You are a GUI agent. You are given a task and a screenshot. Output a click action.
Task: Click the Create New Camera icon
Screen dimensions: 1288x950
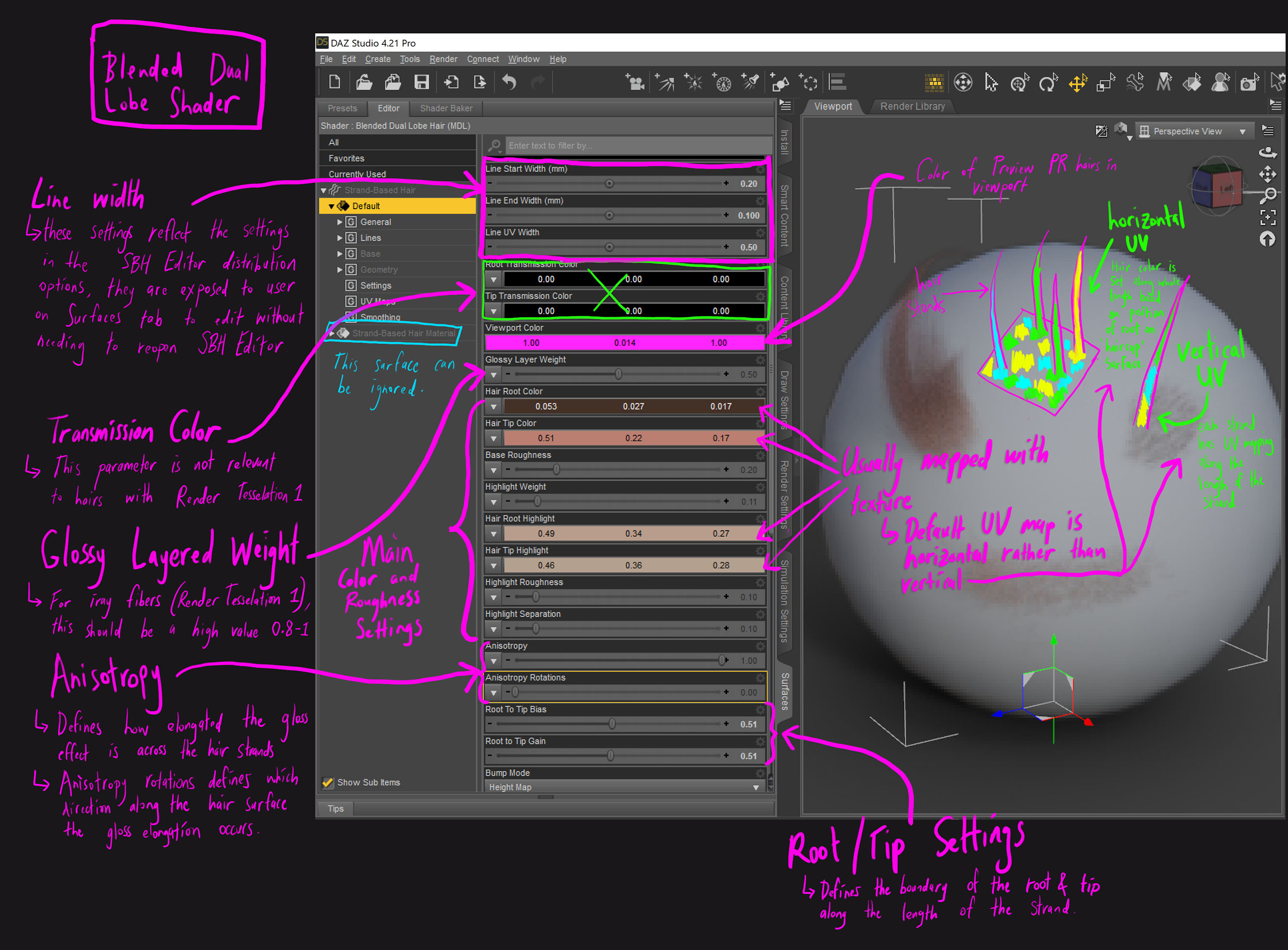pos(635,83)
